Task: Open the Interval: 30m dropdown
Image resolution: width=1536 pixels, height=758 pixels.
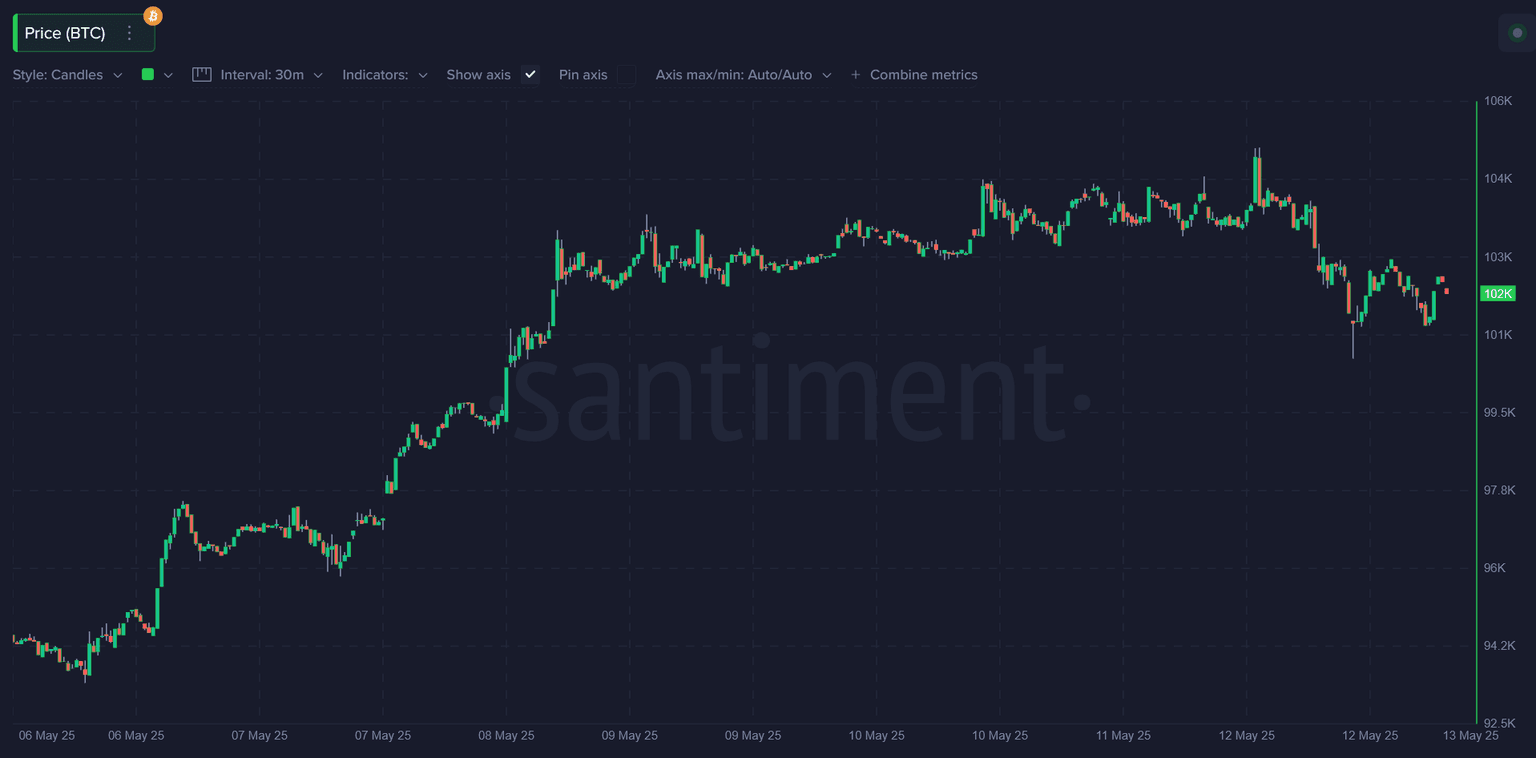Action: click(271, 75)
